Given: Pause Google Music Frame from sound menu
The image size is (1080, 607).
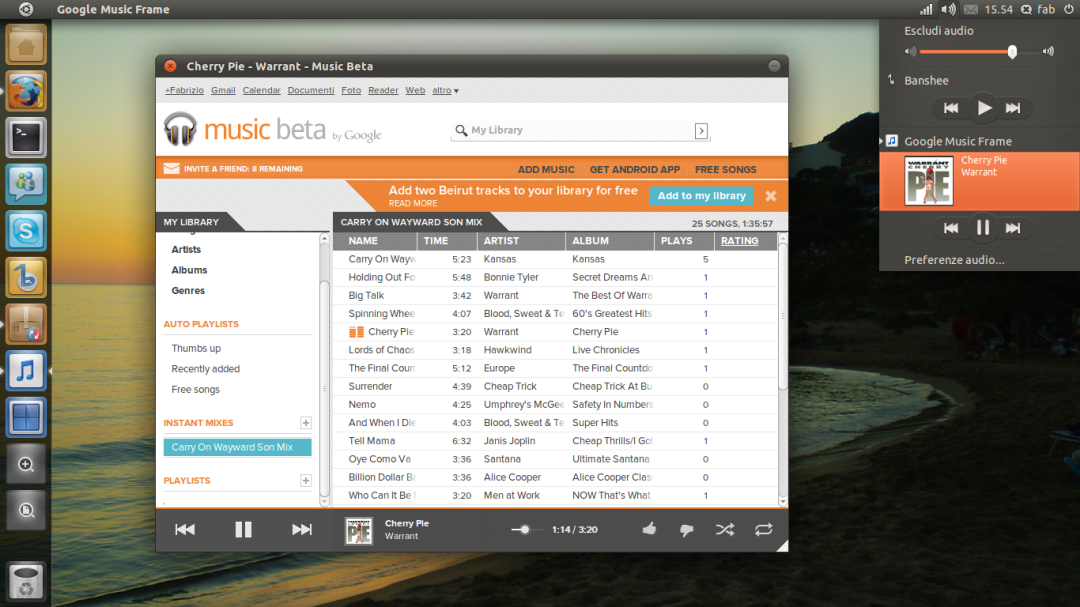Looking at the screenshot, I should coord(983,227).
